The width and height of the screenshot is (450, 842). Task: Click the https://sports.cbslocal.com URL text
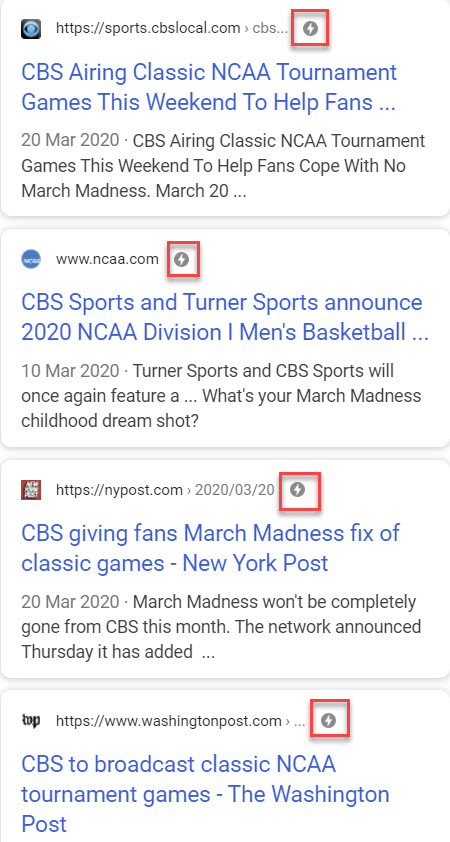click(148, 28)
